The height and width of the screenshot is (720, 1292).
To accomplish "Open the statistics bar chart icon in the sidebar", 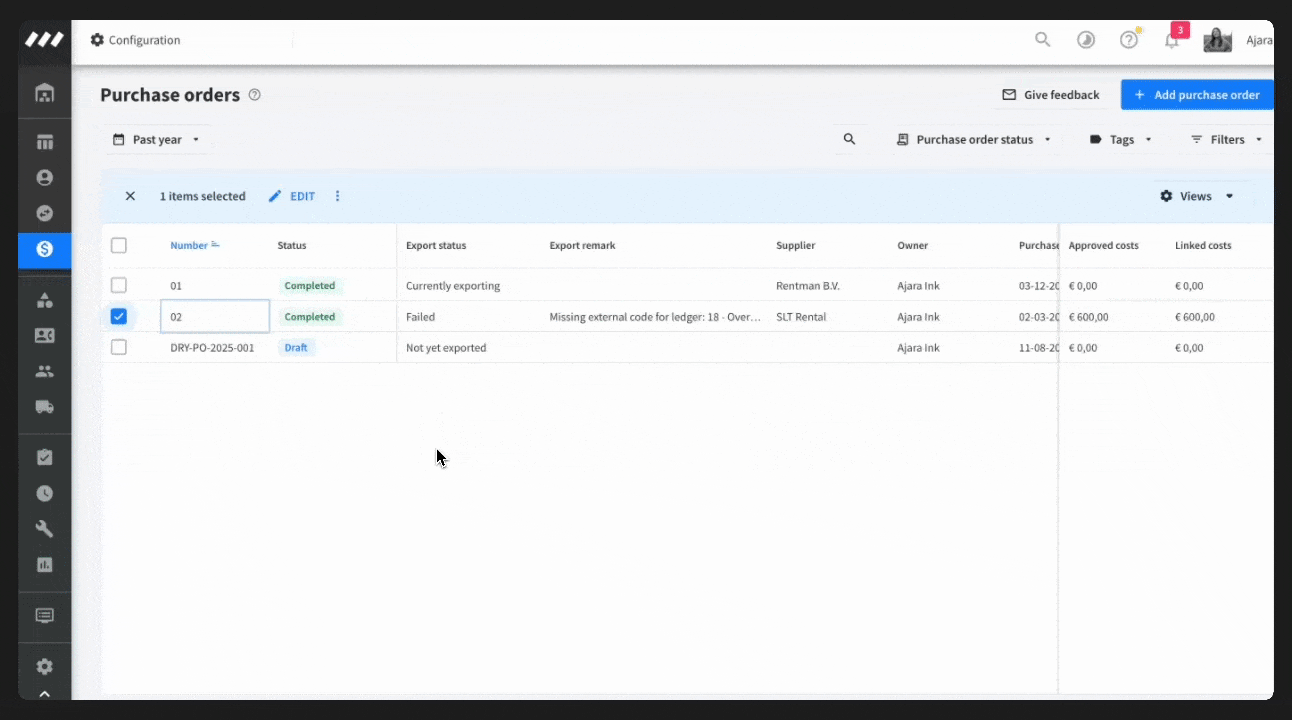I will click(44, 565).
